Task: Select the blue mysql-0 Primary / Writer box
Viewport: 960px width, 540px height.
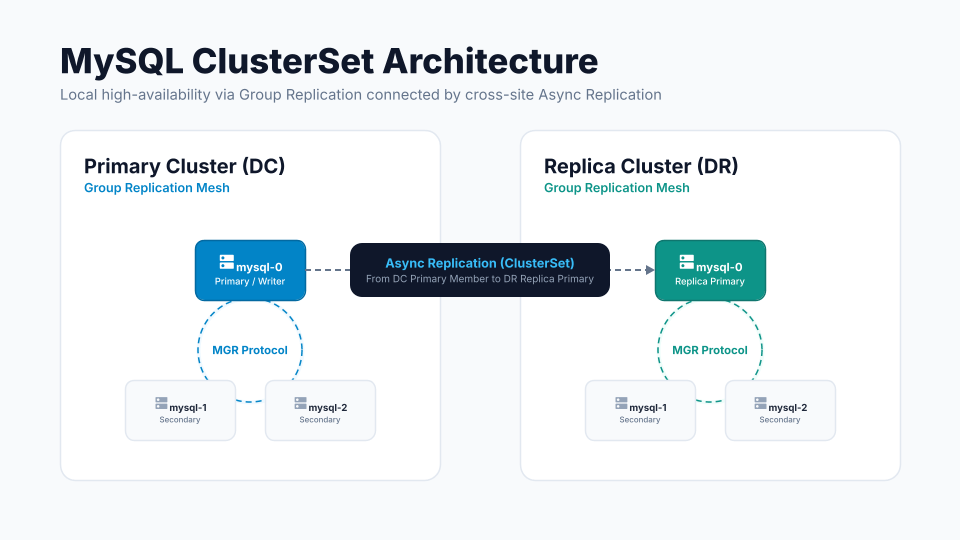Action: [x=250, y=270]
